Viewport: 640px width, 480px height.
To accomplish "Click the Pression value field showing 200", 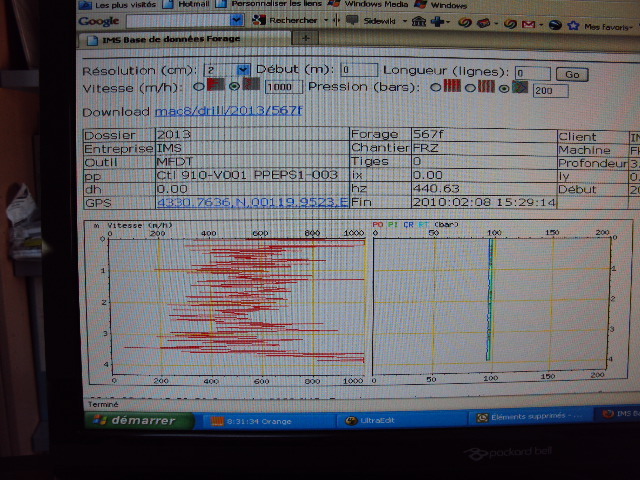I will point(550,90).
